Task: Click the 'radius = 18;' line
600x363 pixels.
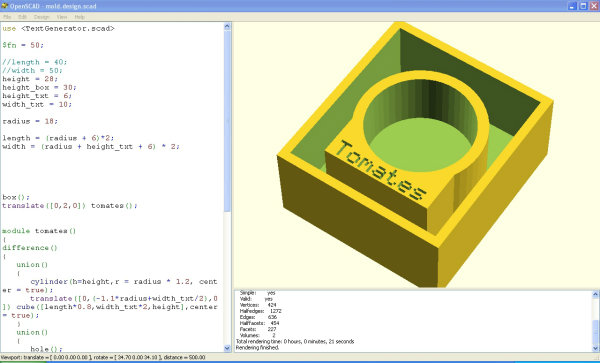Action: [30, 121]
